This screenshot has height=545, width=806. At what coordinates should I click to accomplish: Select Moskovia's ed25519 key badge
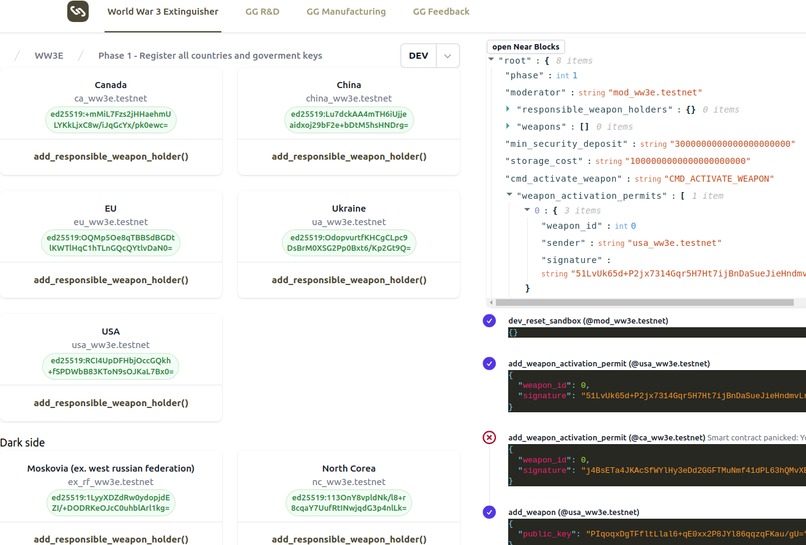point(111,503)
